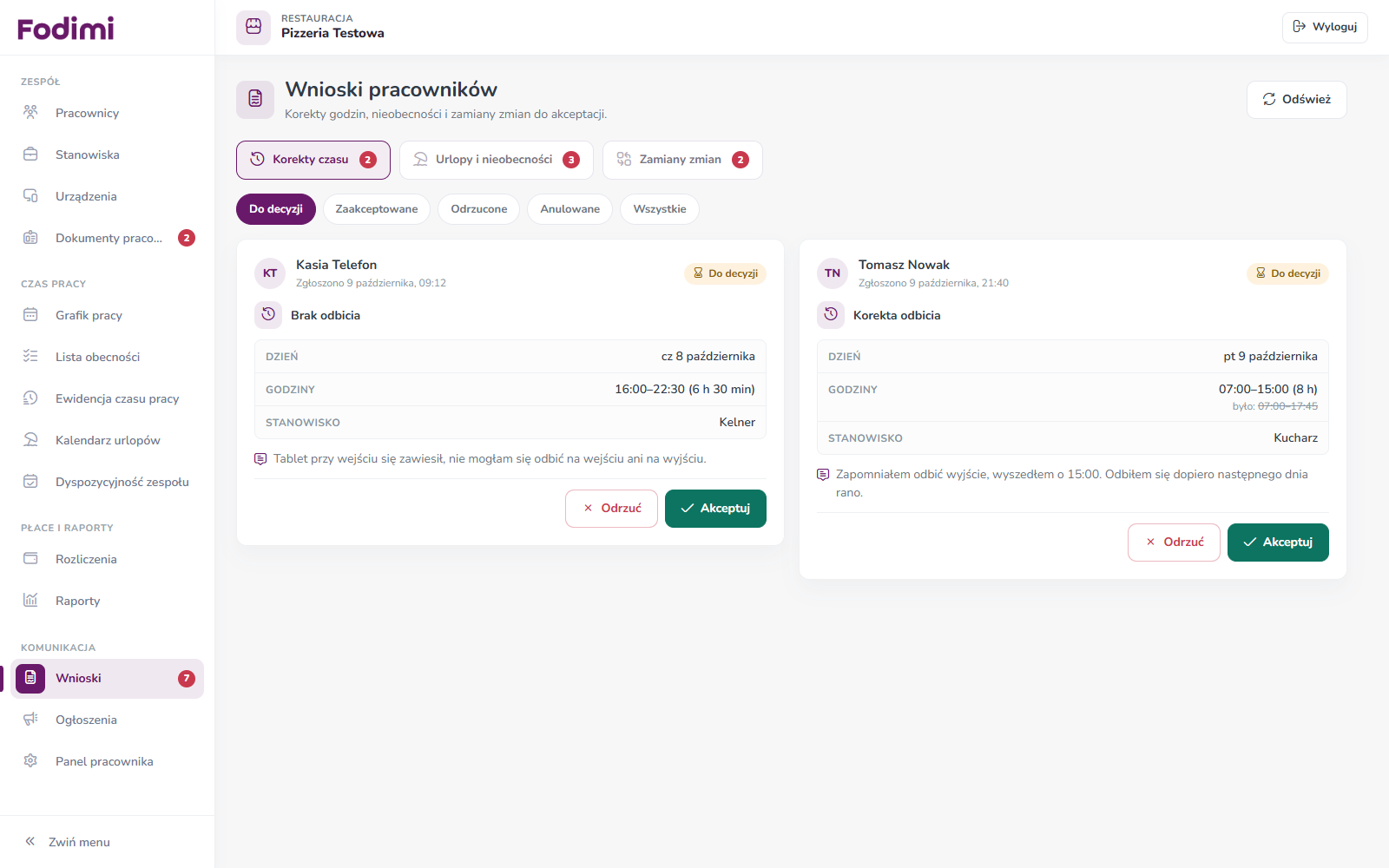Open the Urządzenia sidebar item
1389x868 pixels.
point(107,196)
